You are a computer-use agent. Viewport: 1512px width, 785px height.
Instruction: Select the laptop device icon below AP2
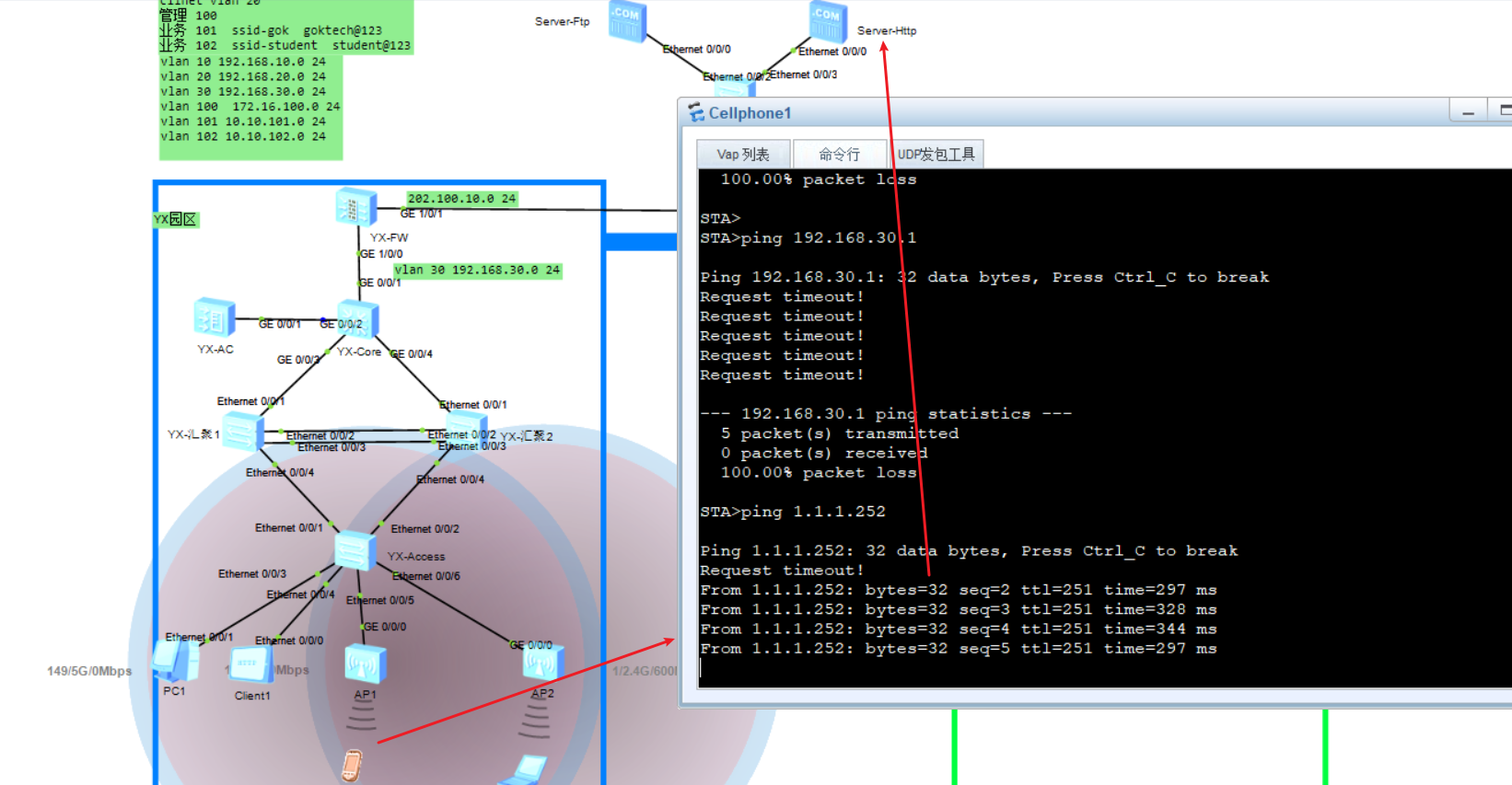coord(524,771)
